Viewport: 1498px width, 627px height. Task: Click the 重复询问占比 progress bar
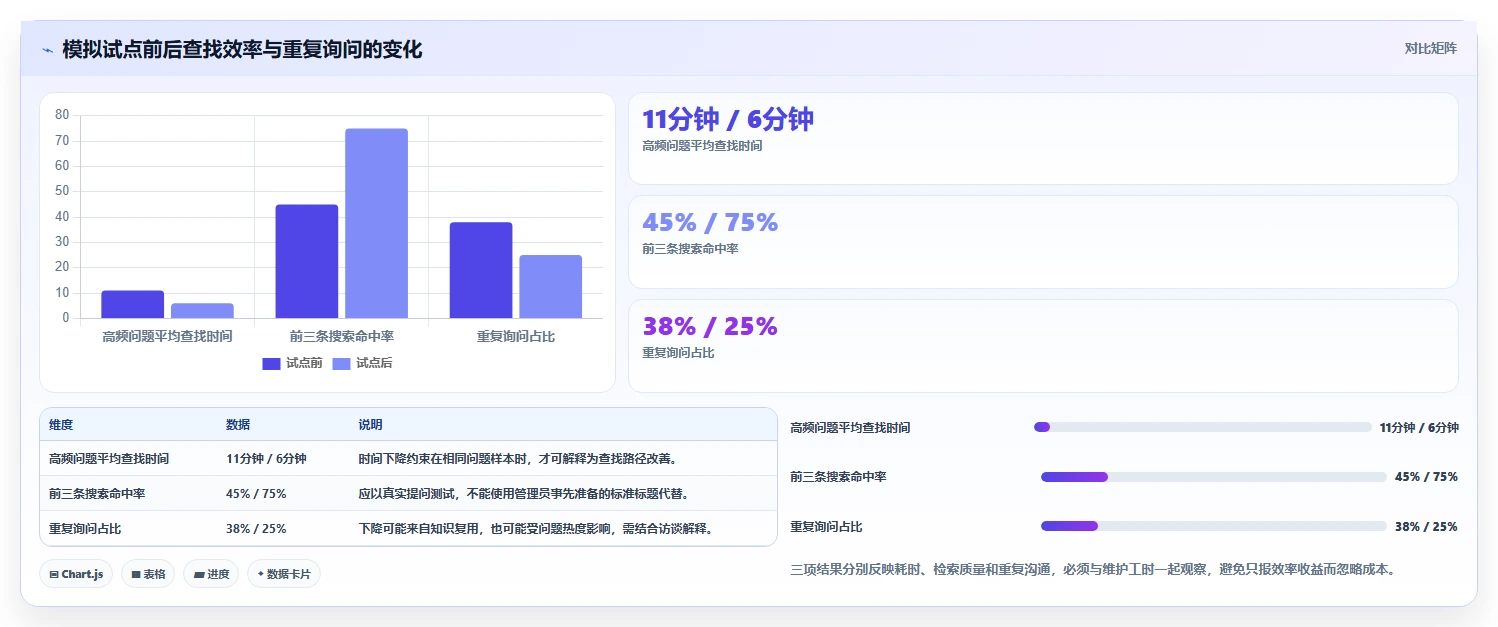point(1214,526)
